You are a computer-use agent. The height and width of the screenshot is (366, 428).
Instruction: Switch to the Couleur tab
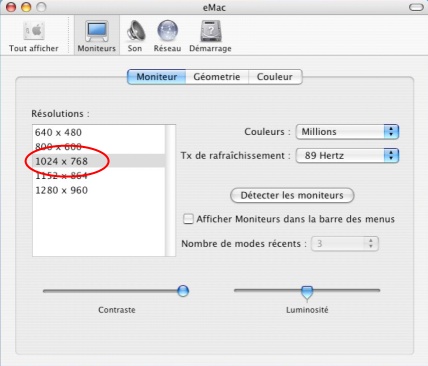pyautogui.click(x=275, y=77)
